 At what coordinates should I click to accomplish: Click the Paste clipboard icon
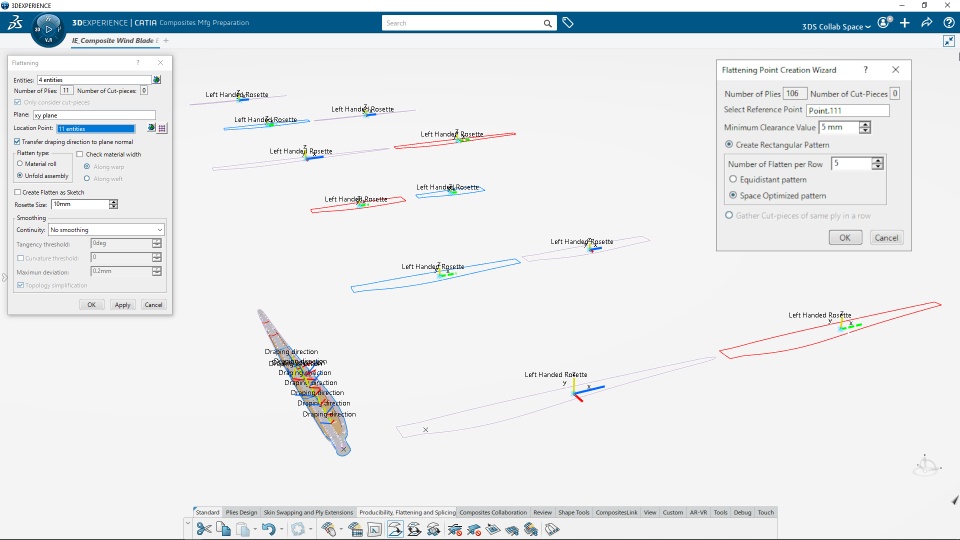click(x=243, y=529)
